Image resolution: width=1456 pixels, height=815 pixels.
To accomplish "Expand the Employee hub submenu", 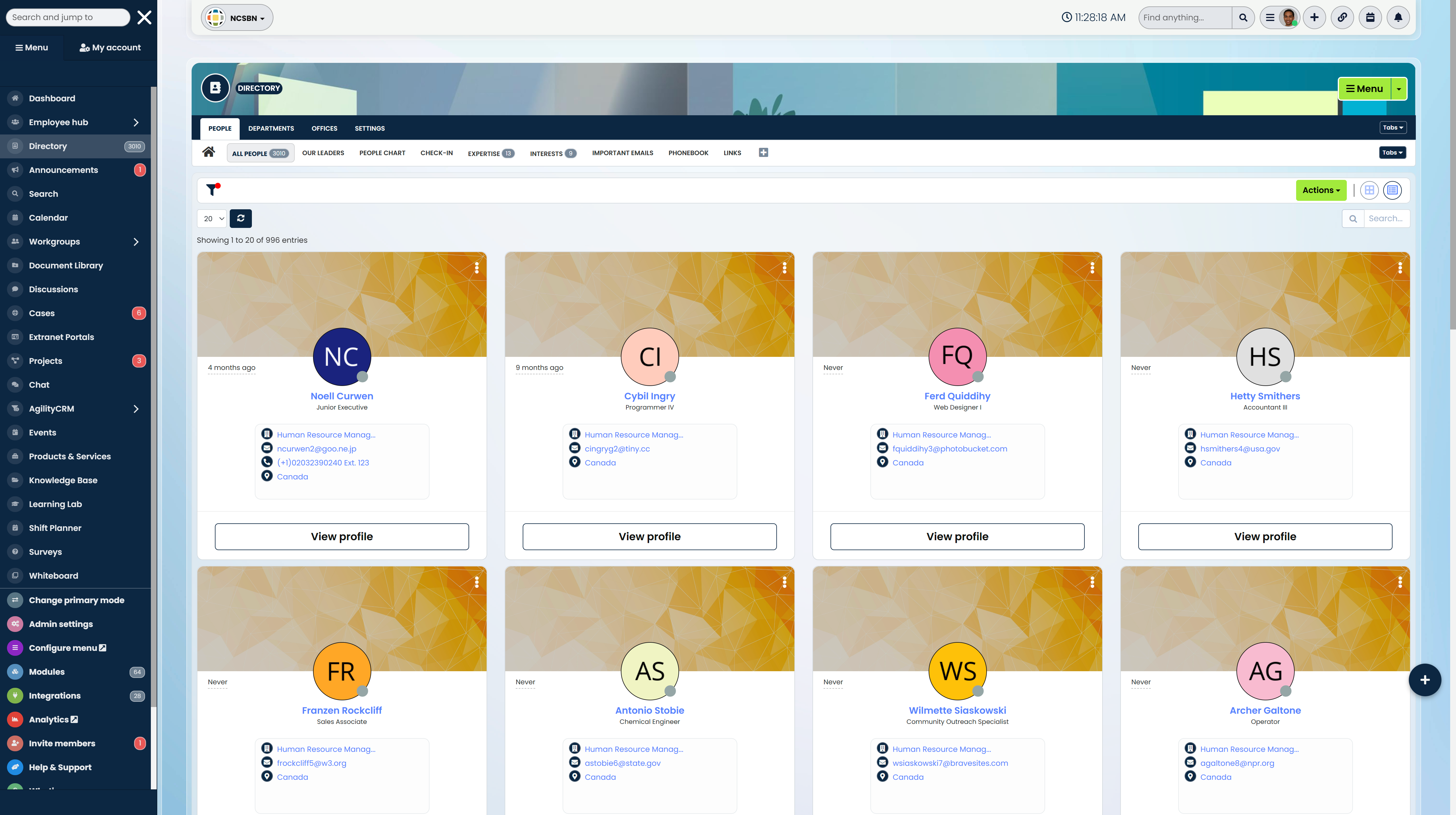I will tap(136, 123).
